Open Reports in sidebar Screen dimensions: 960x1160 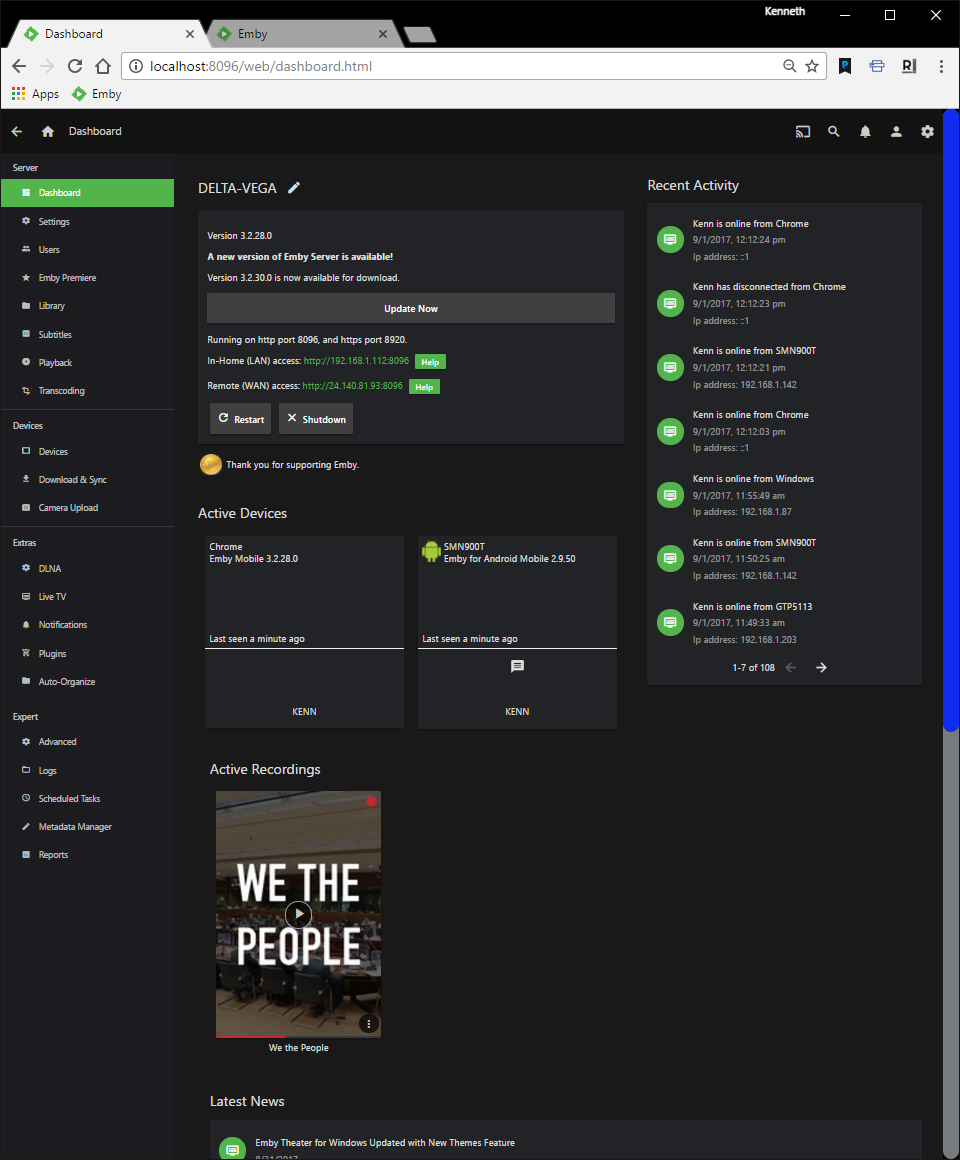click(x=87, y=854)
